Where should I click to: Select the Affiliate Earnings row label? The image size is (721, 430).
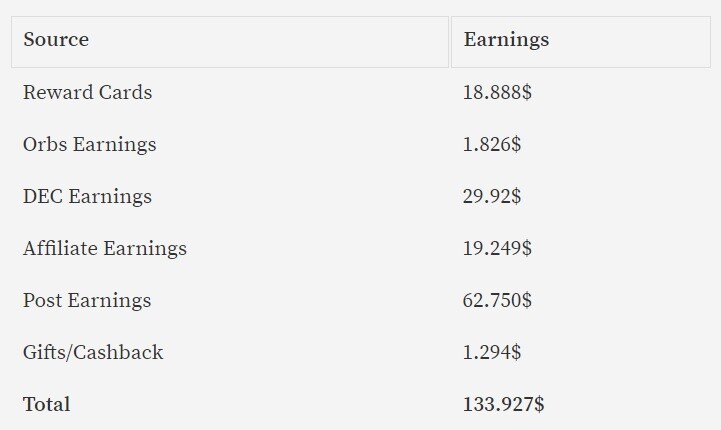[105, 249]
